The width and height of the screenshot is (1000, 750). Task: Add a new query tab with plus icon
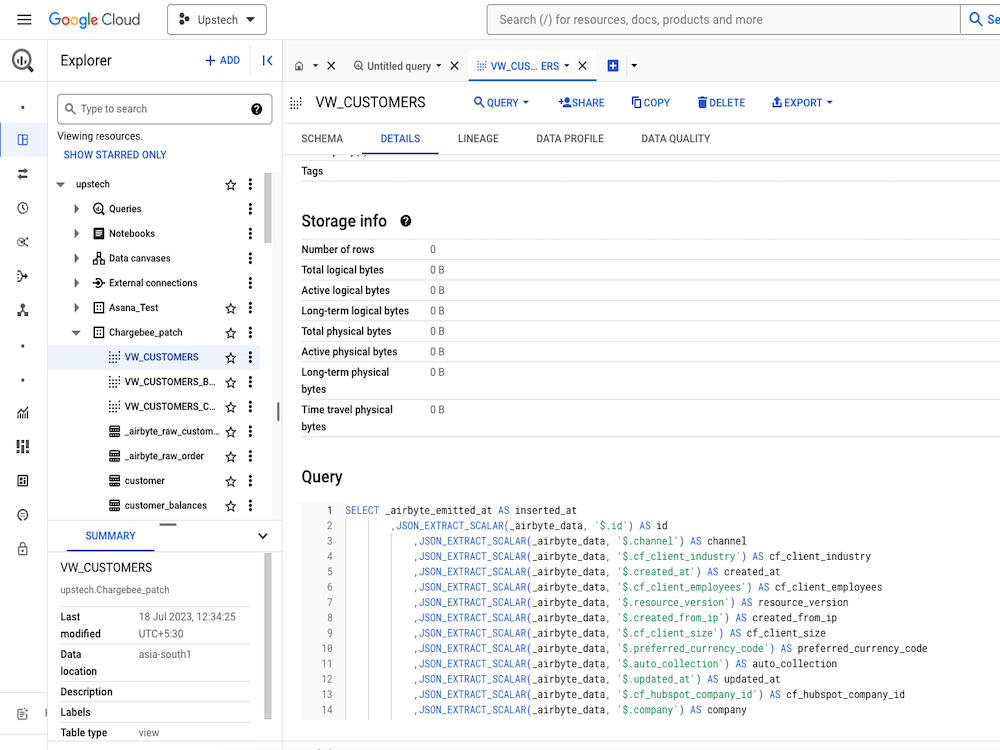613,66
